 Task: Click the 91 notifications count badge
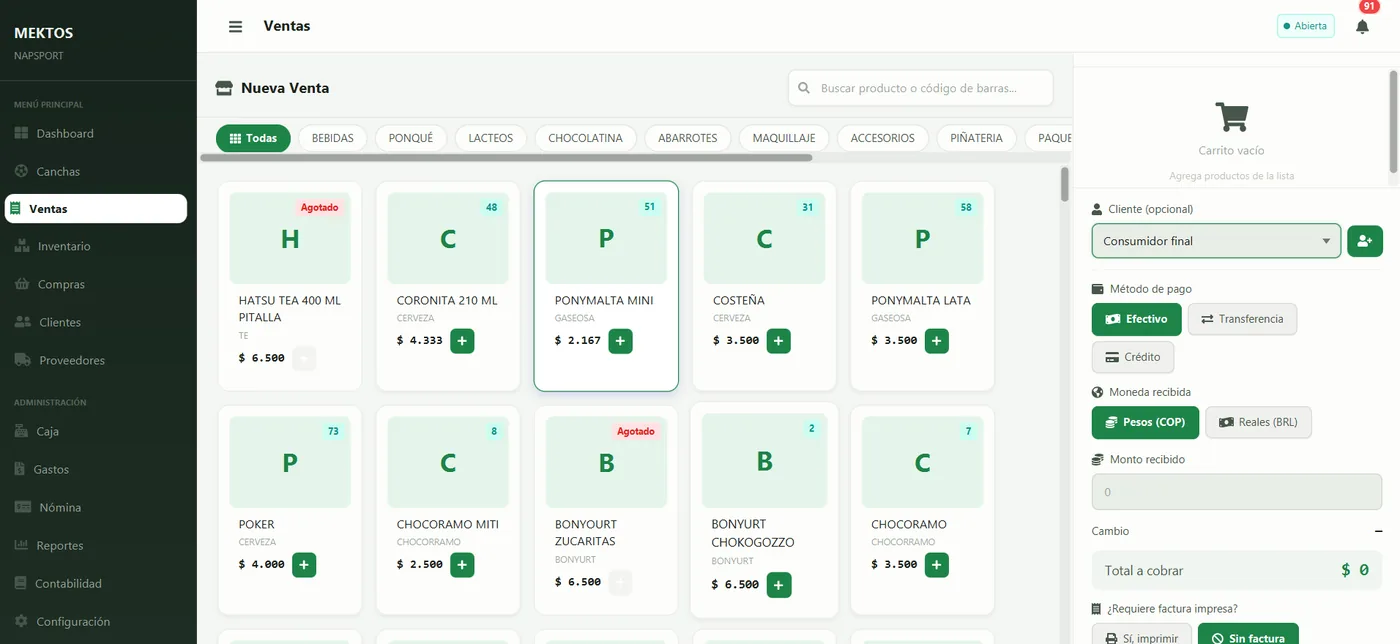[1369, 6]
